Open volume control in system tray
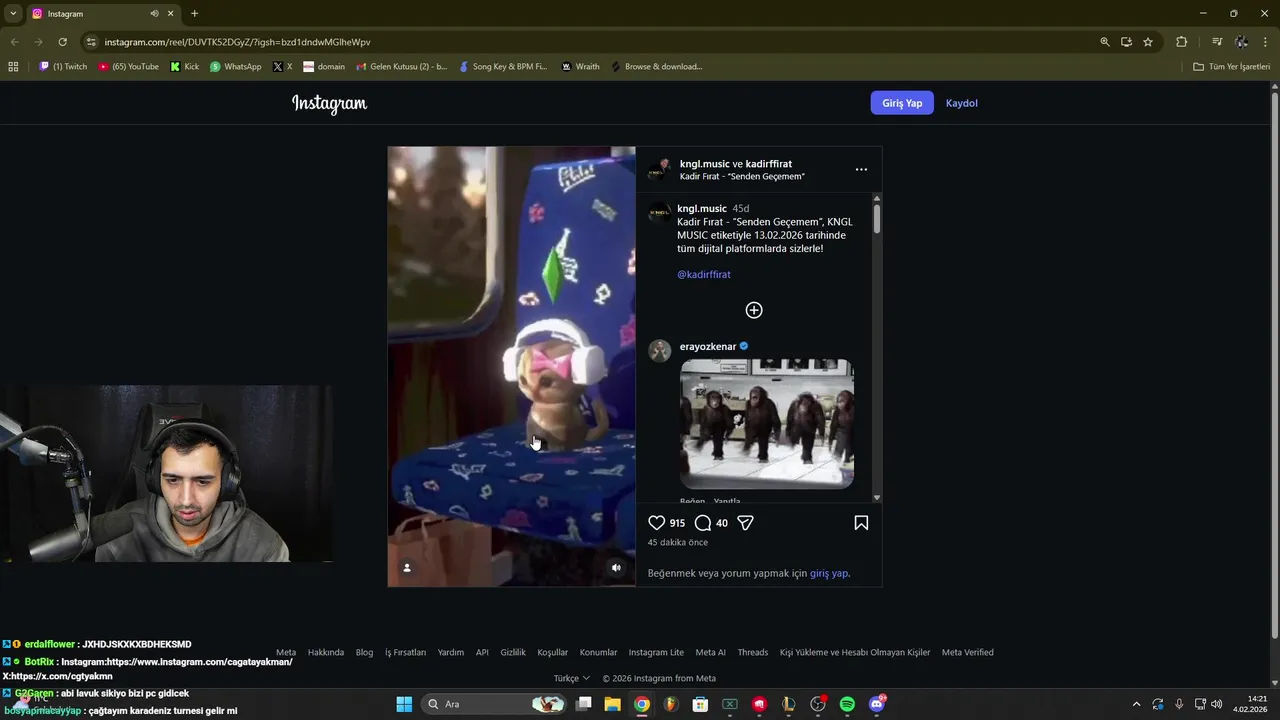 click(x=1216, y=704)
